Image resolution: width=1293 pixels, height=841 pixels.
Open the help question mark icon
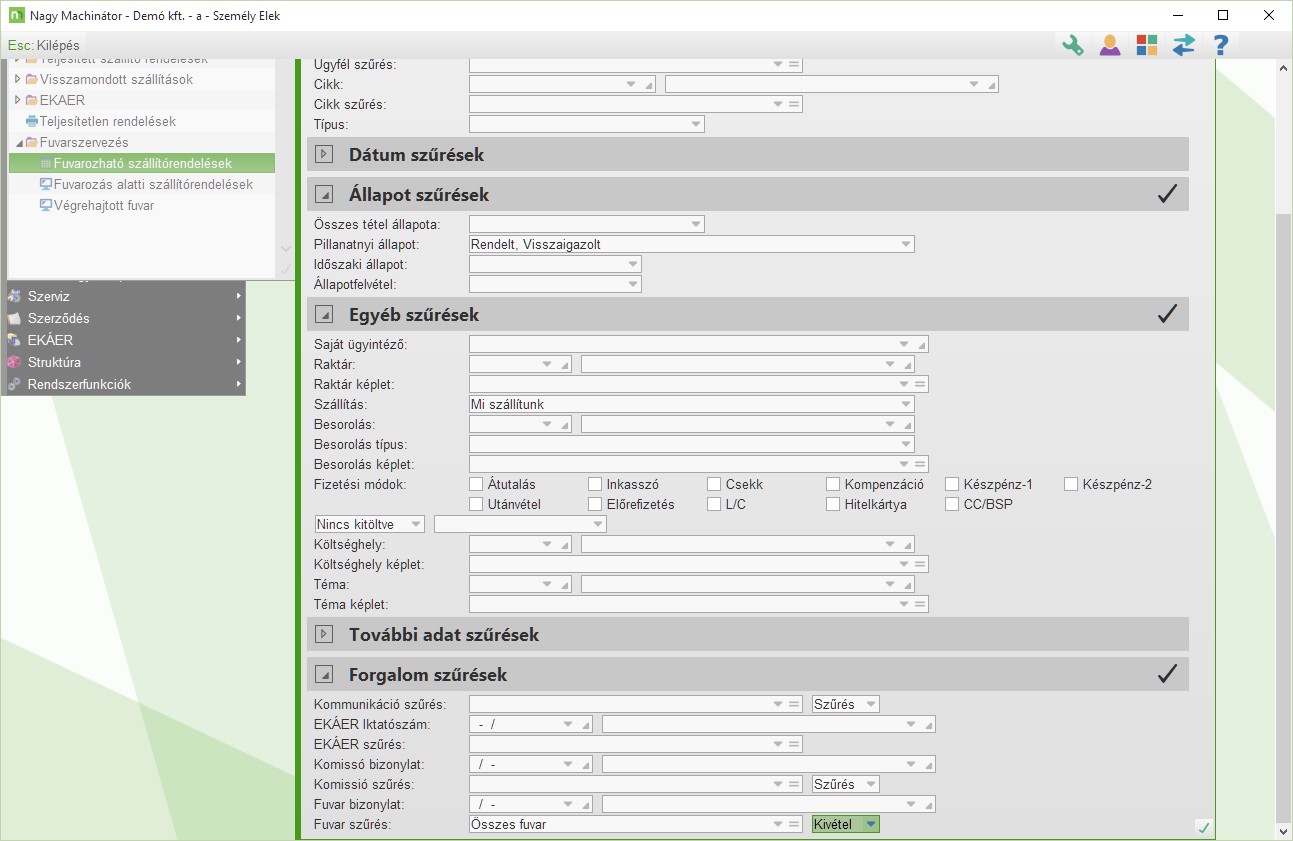1220,45
